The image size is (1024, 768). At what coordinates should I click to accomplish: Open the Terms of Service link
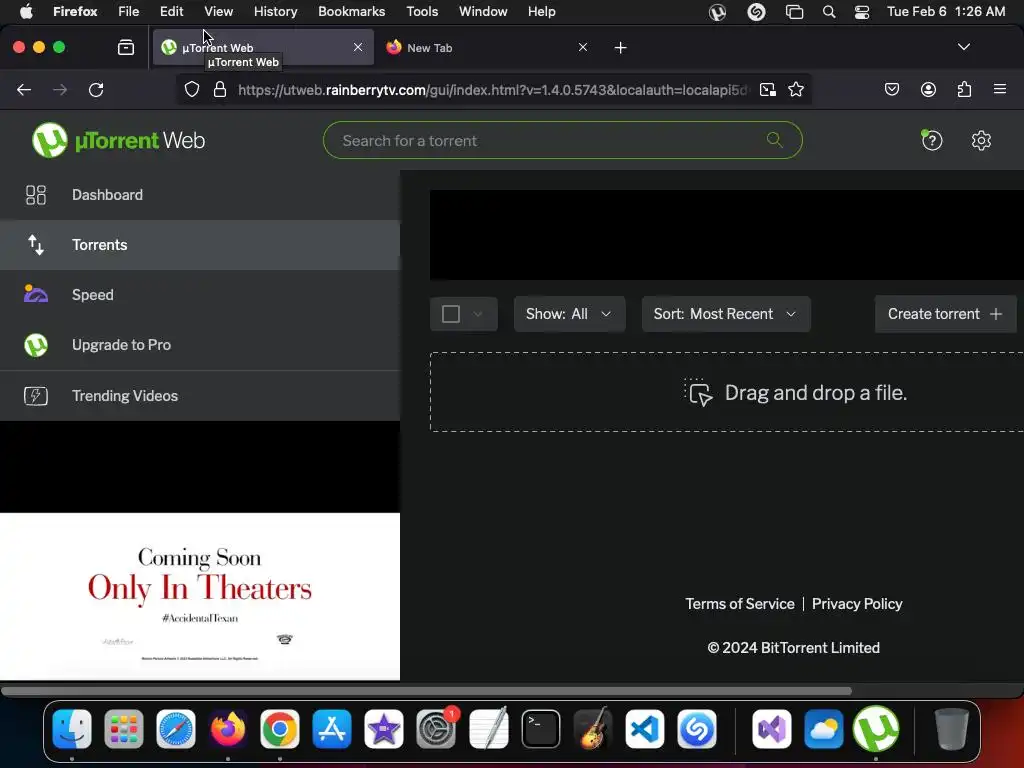click(740, 604)
